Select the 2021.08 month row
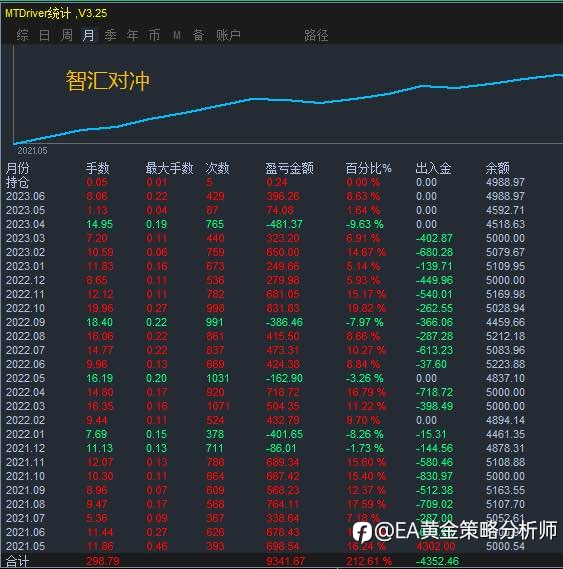 pos(265,504)
